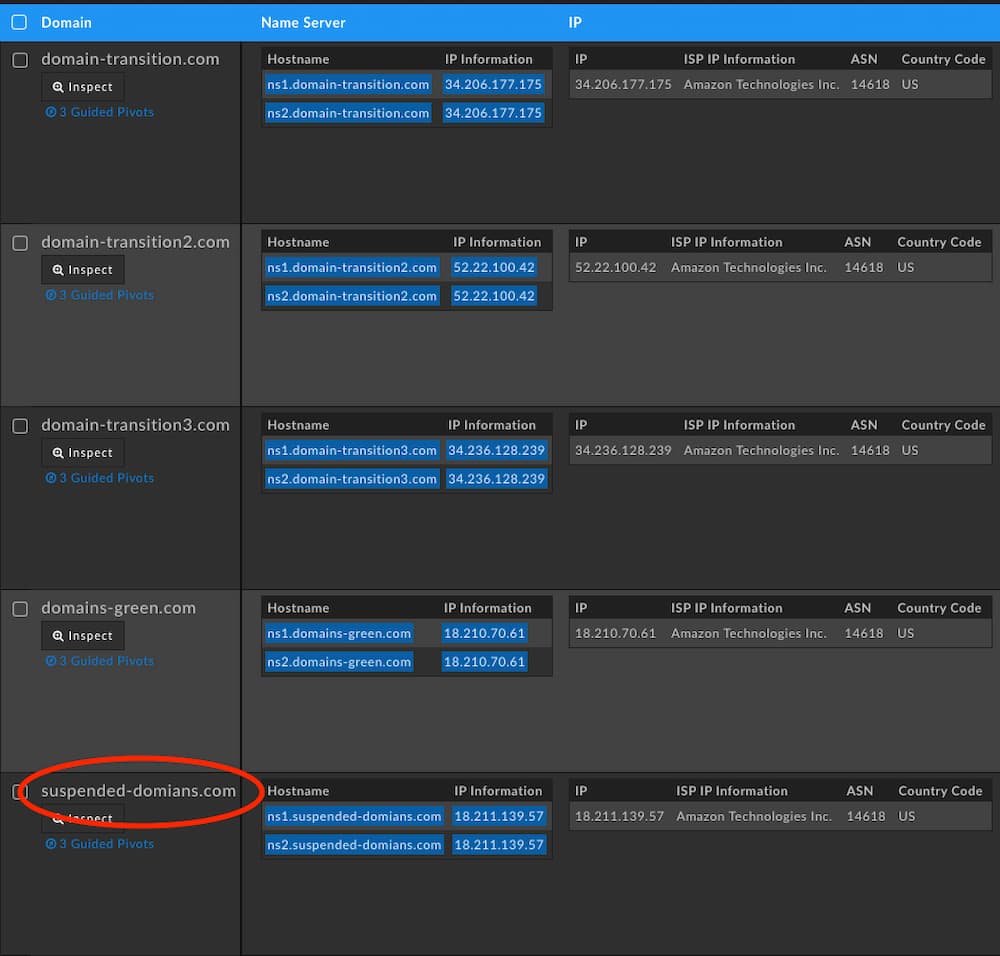Open 3 Guided Pivots for domain-transition2.com

tap(99, 295)
